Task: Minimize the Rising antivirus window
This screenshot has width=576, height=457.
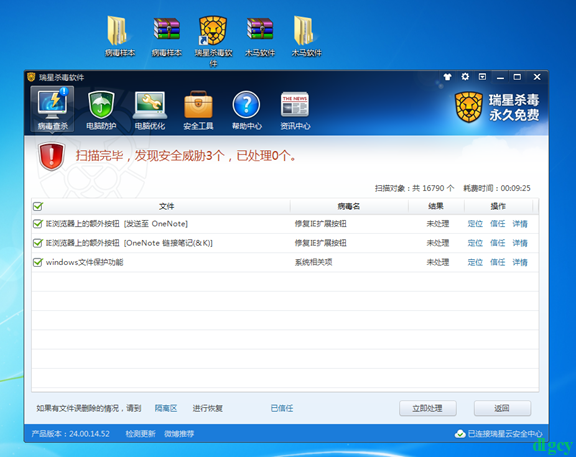Action: 500,77
